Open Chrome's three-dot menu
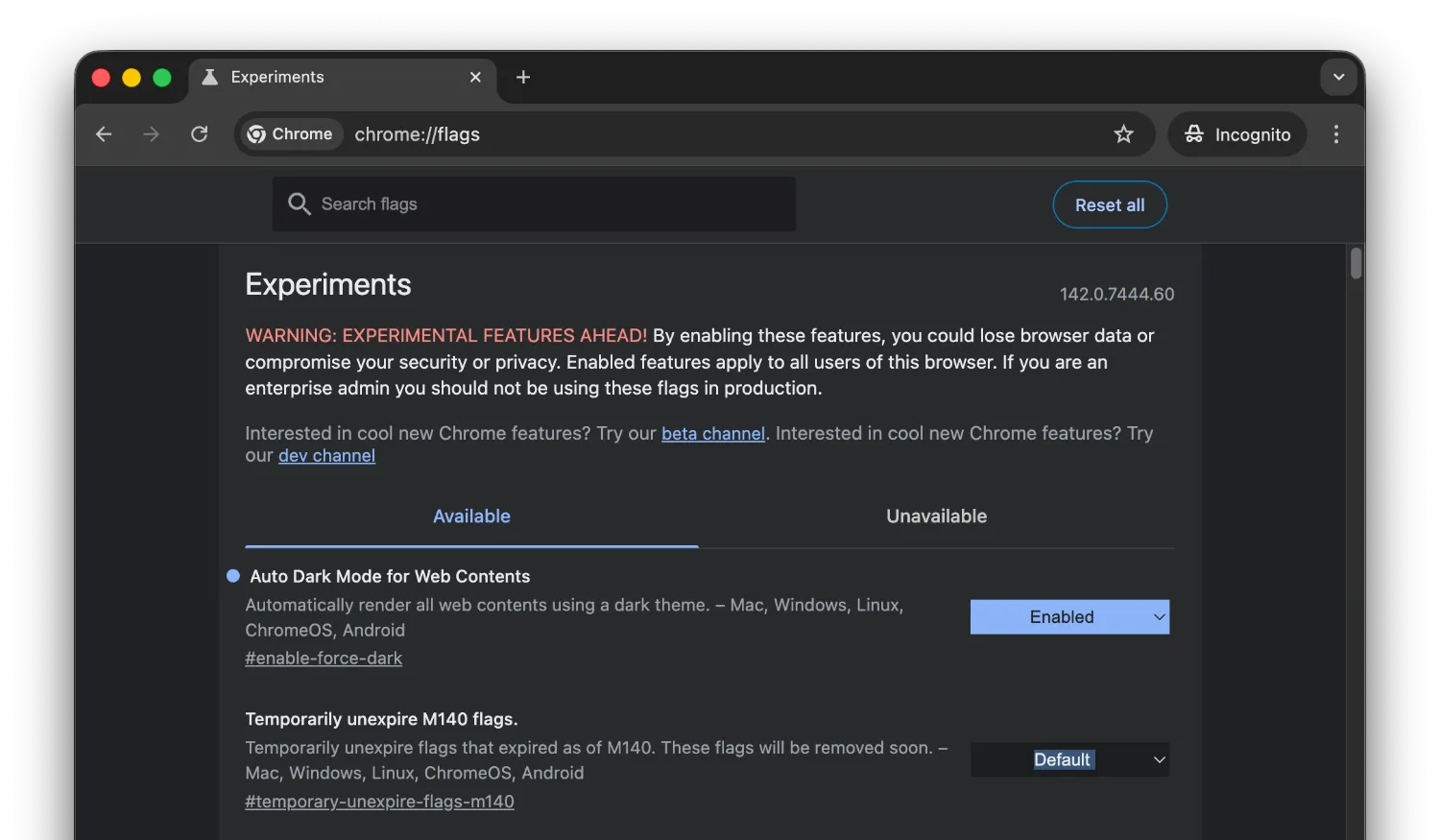This screenshot has width=1440, height=840. [x=1336, y=134]
